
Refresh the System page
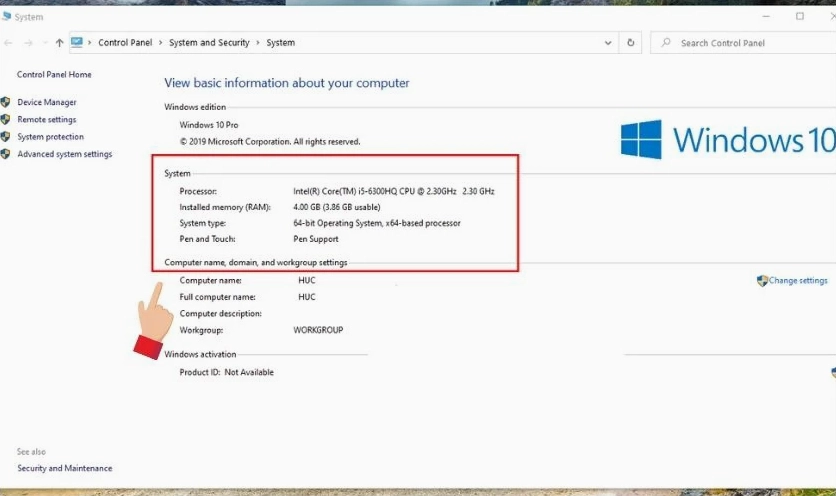tap(631, 43)
